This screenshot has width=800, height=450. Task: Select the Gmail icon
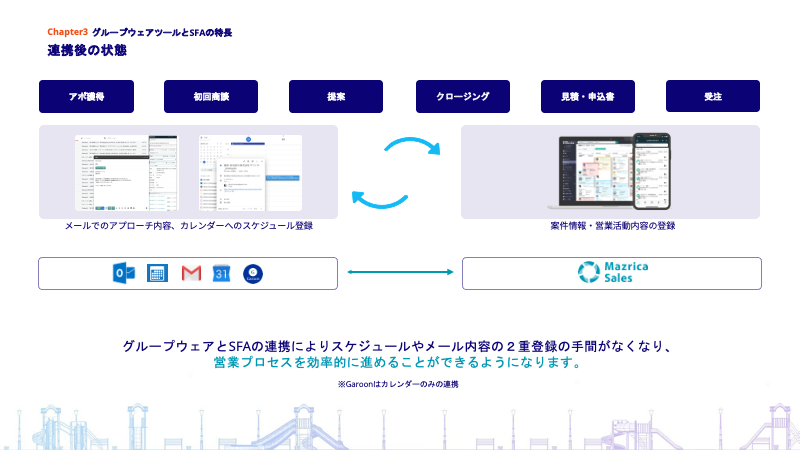point(190,273)
